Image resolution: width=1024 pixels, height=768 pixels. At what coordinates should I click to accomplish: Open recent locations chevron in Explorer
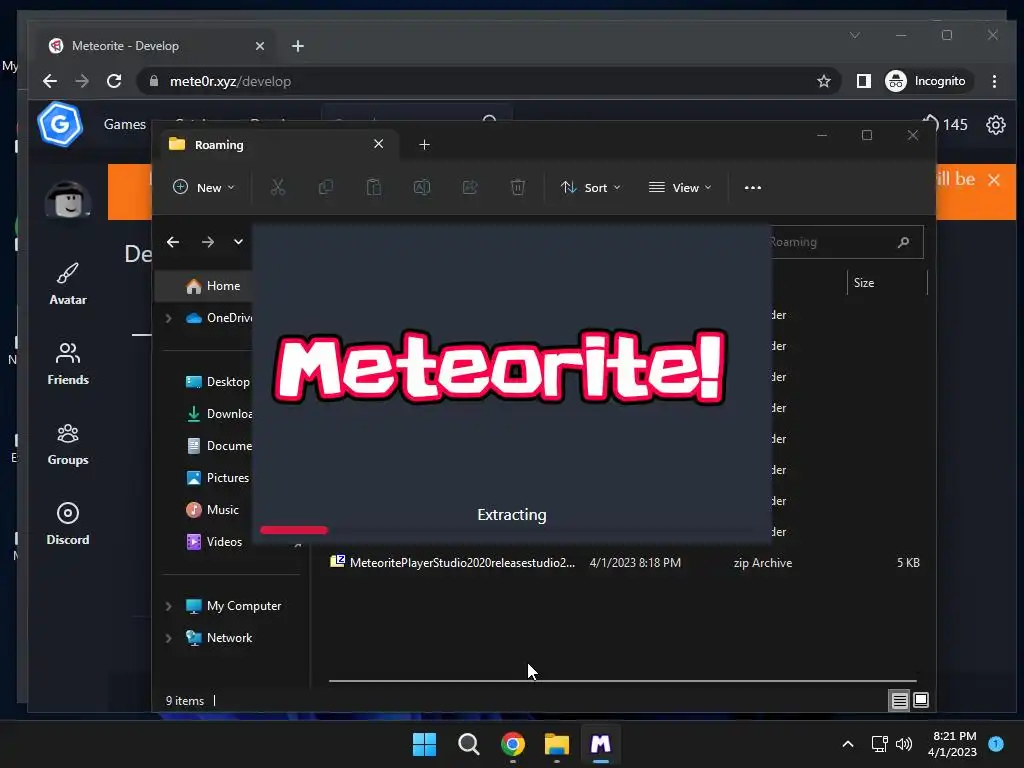click(x=238, y=242)
